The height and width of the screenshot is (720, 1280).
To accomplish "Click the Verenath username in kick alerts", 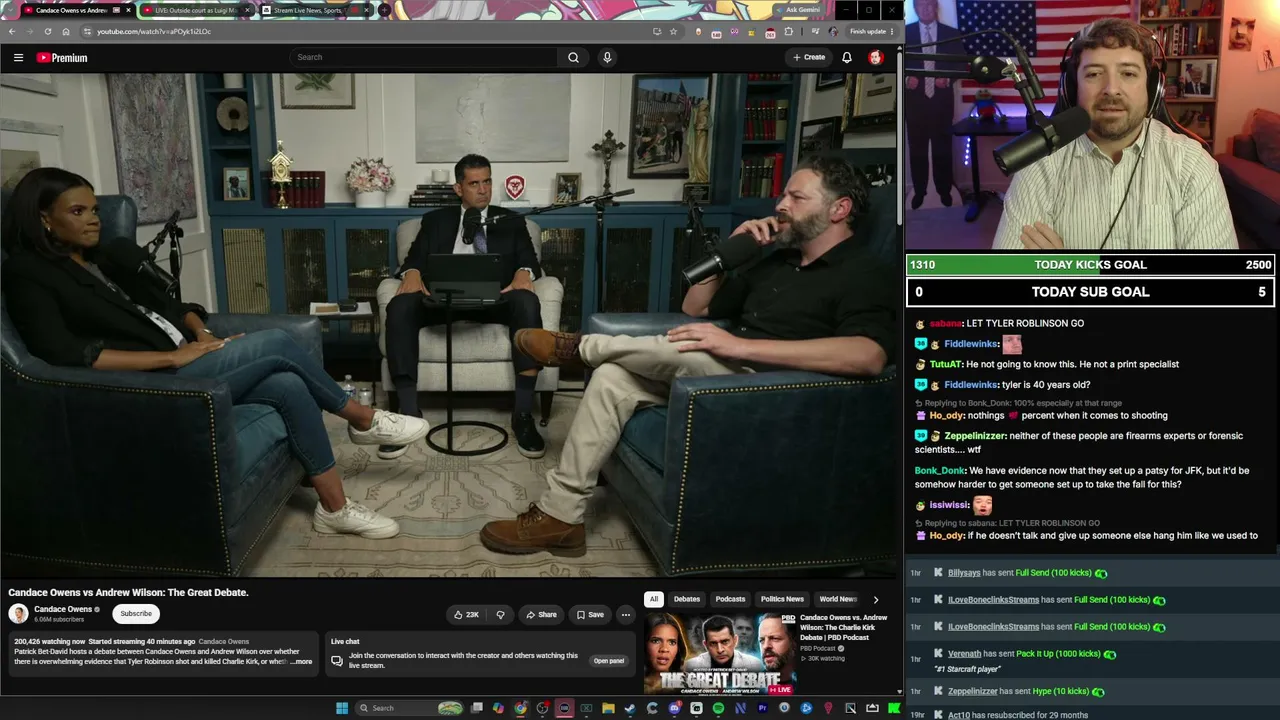I will tap(964, 654).
